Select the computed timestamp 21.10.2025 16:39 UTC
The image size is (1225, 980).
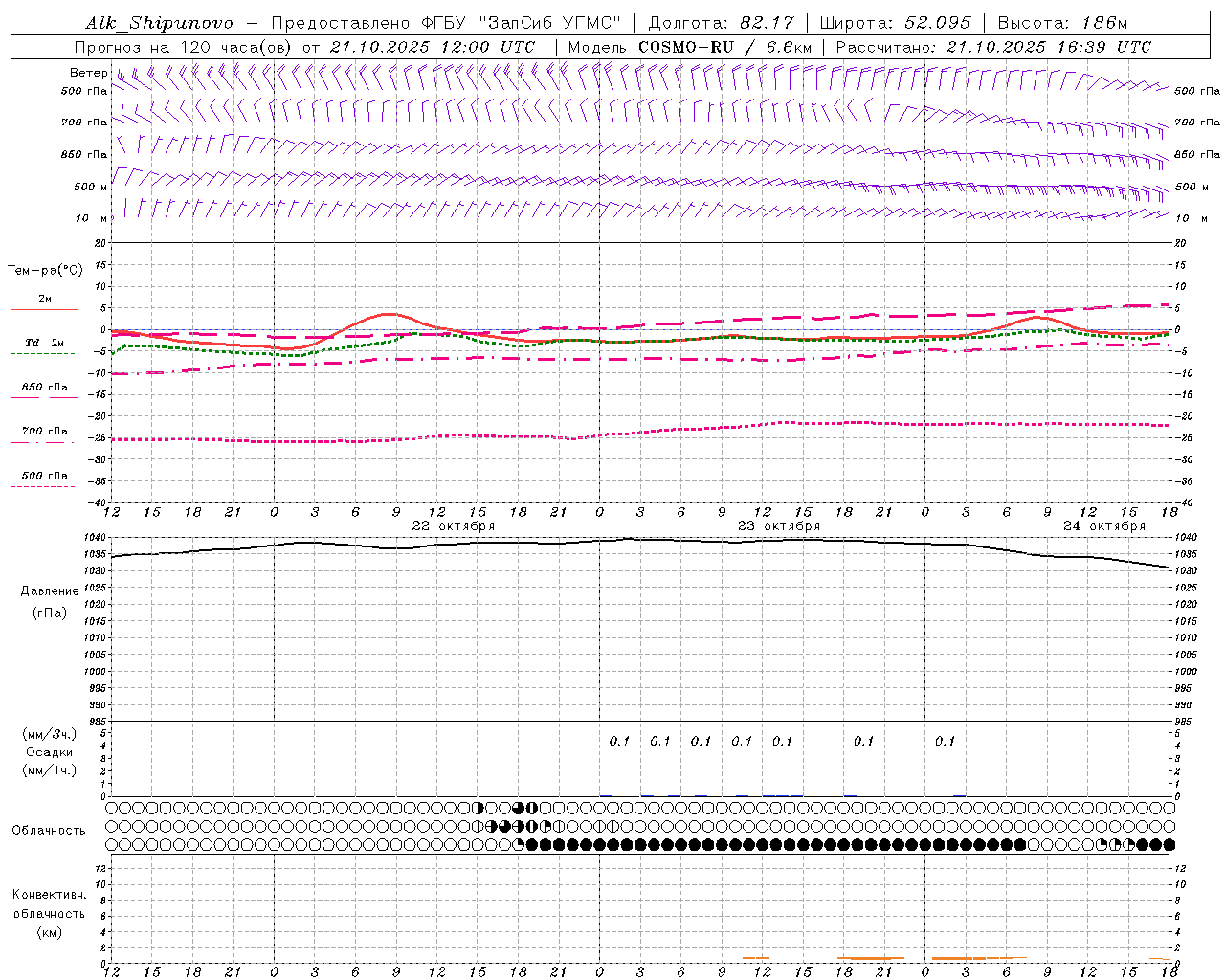[1049, 47]
